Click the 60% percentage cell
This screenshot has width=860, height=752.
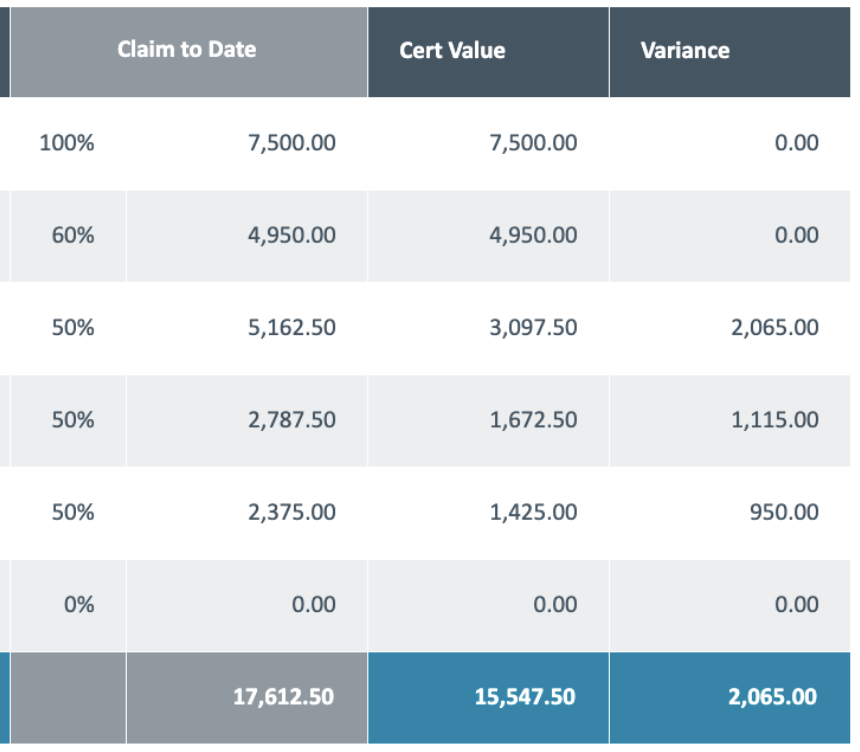coord(73,236)
